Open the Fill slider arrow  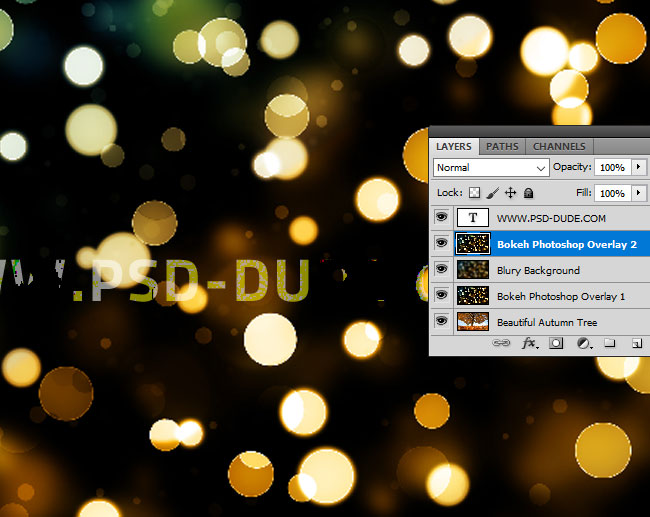pos(638,193)
